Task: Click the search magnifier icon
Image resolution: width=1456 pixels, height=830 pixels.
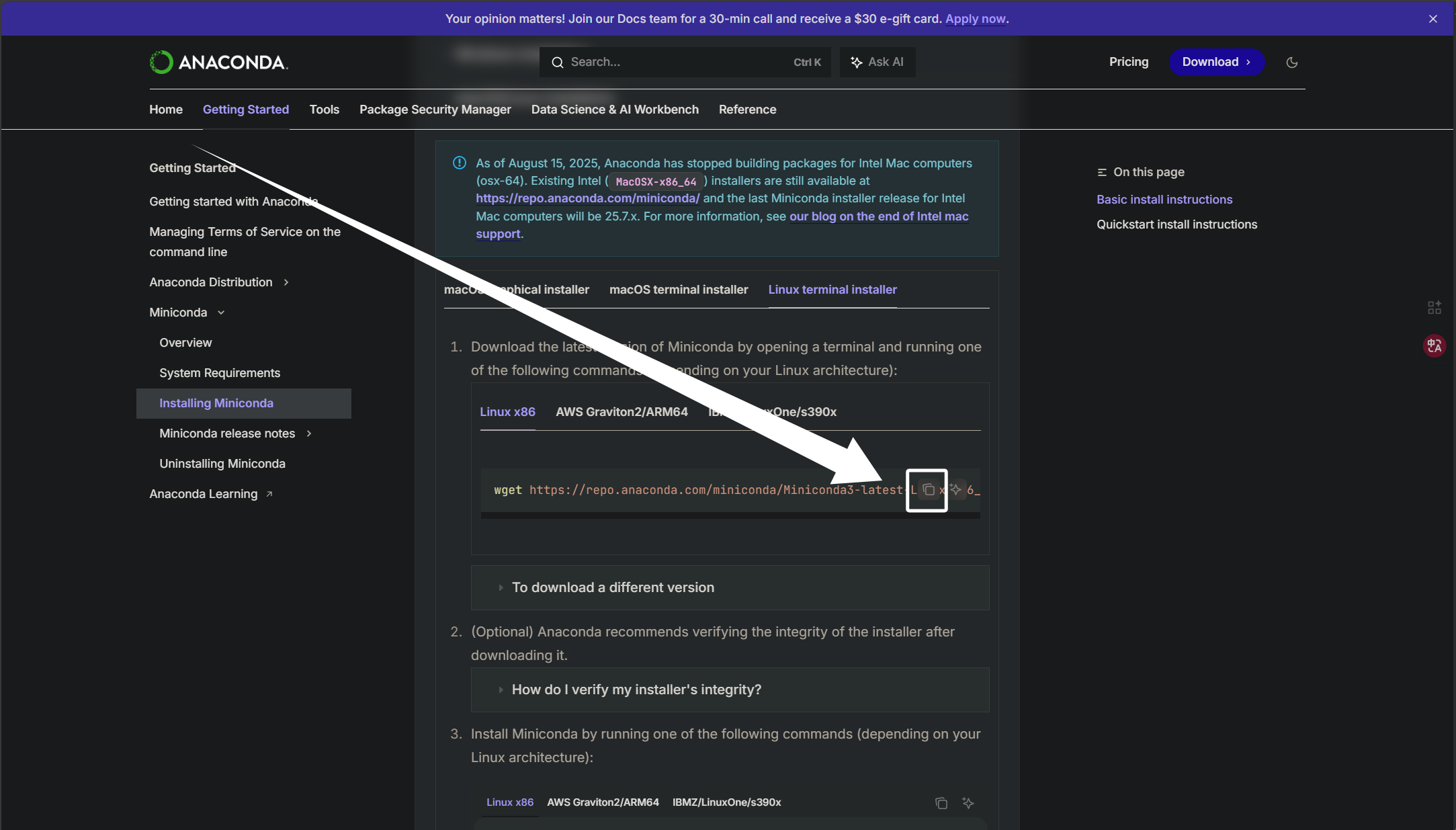Action: pos(557,63)
